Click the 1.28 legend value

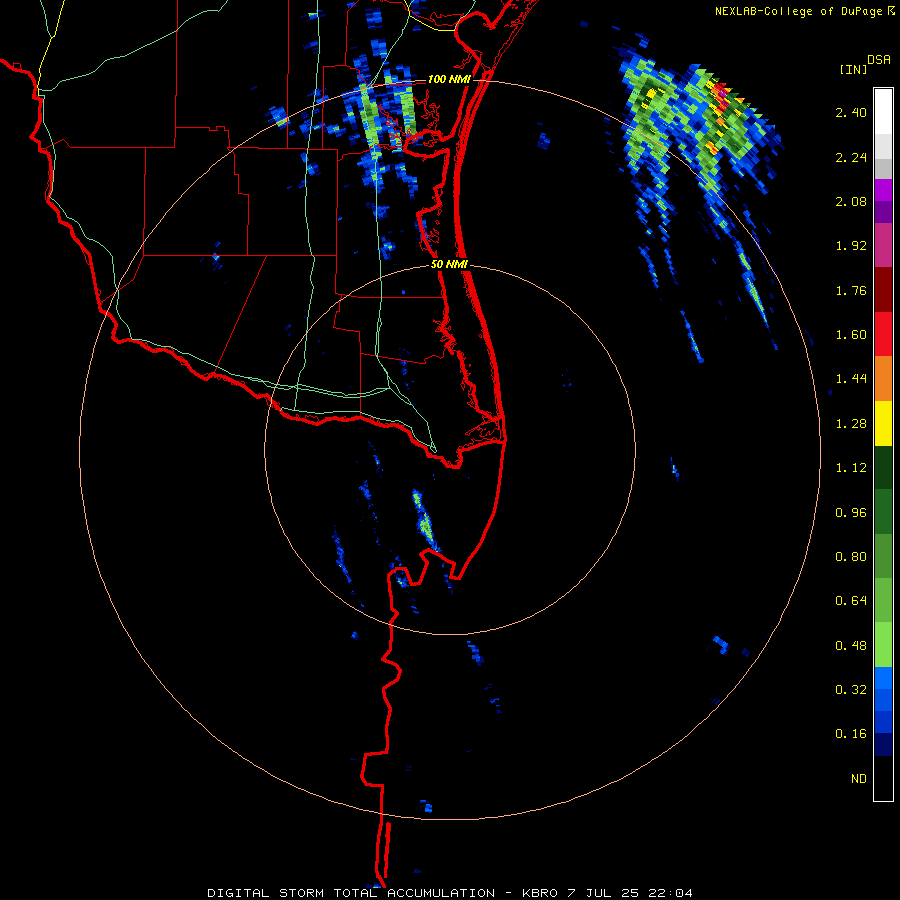[851, 424]
